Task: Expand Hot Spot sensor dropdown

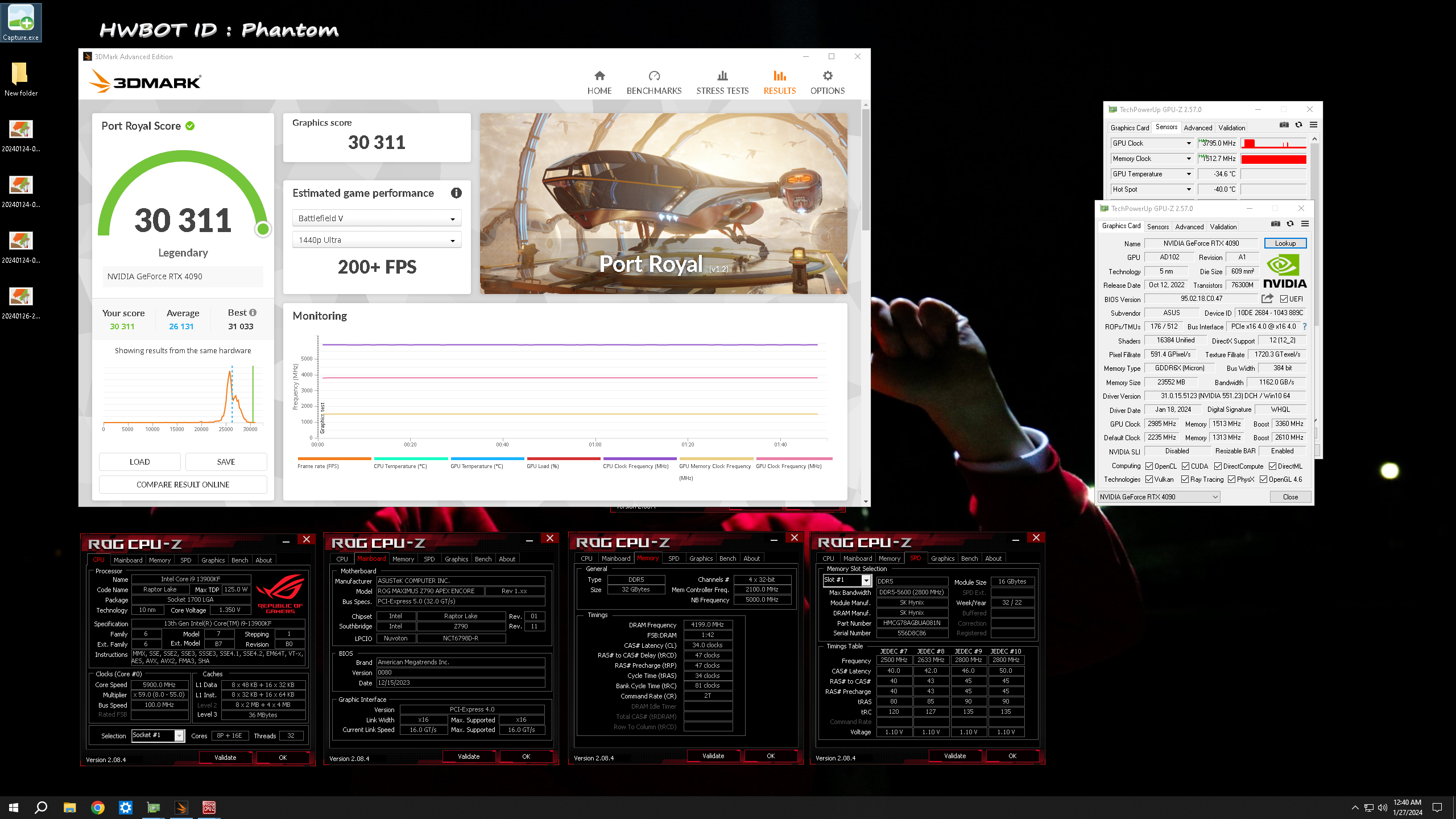Action: 1188,189
